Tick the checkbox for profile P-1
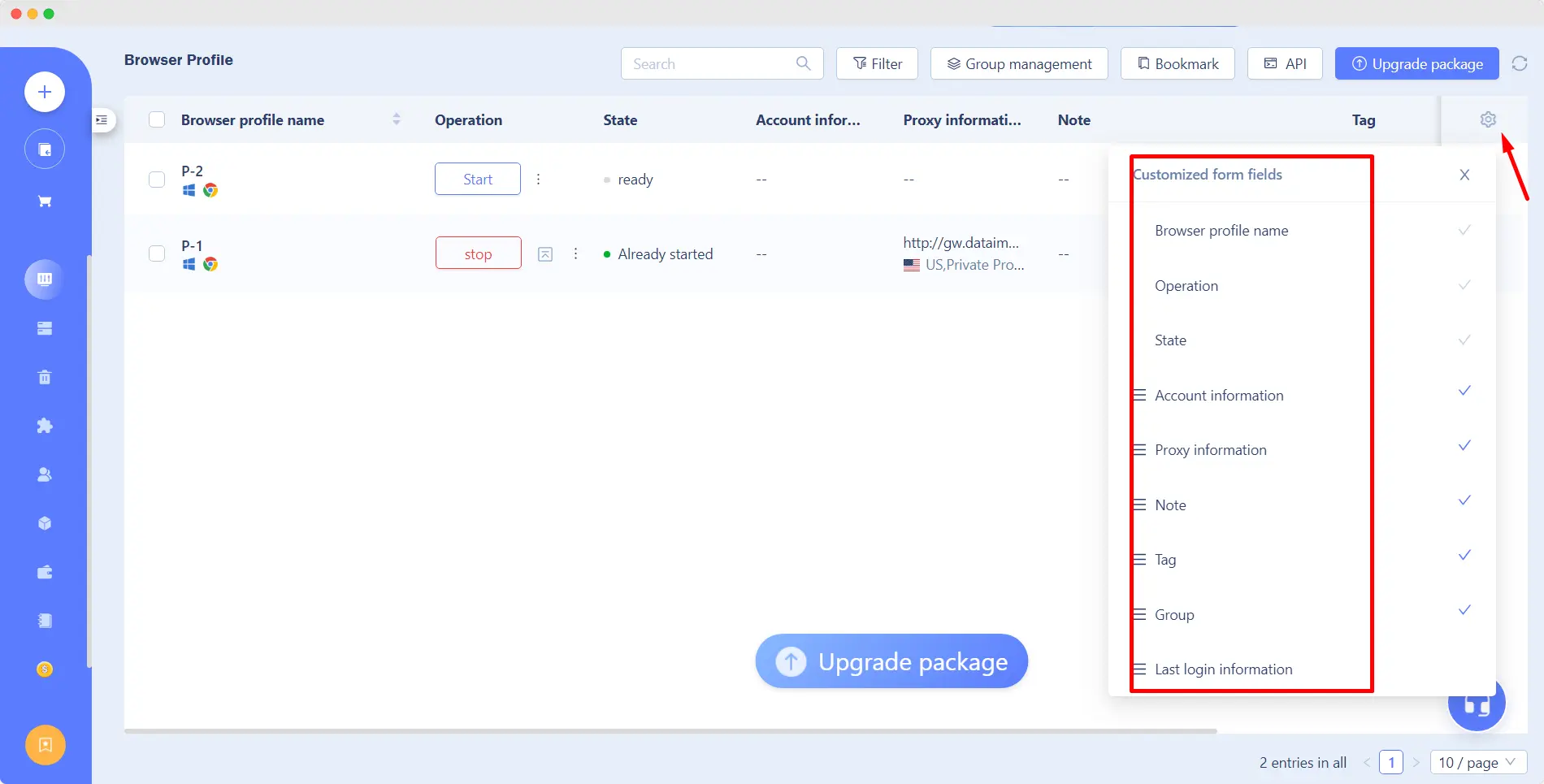This screenshot has height=784, width=1544. coord(157,253)
